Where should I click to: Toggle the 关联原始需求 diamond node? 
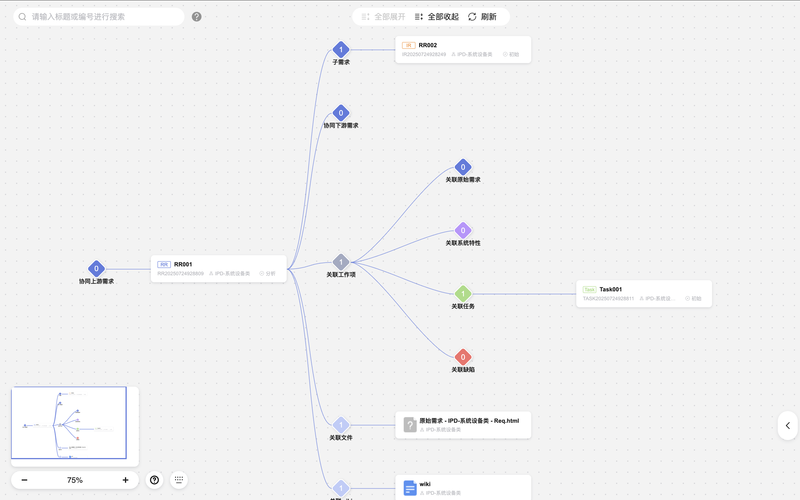point(463,167)
